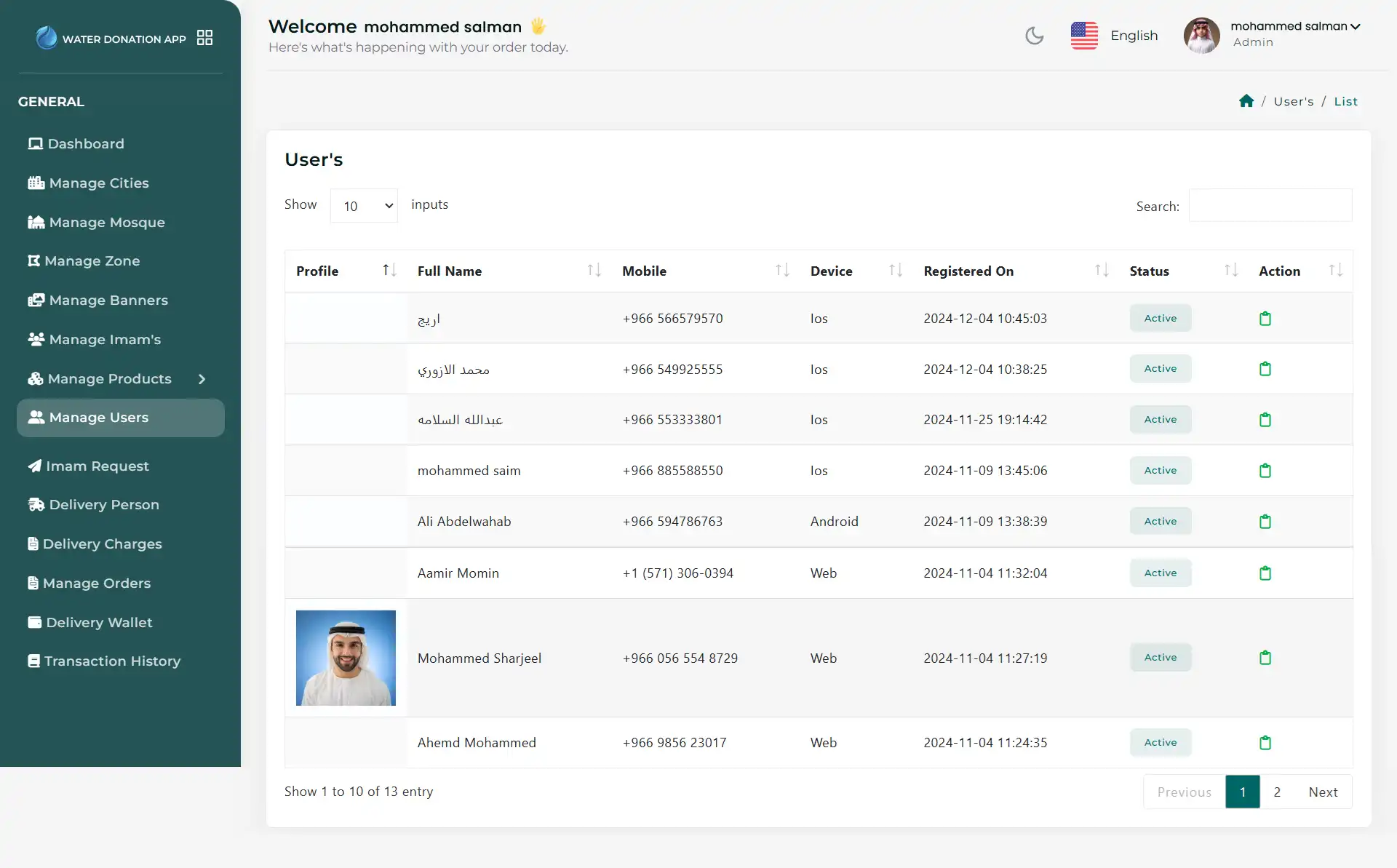
Task: Open Delivery Wallet page
Action: coord(98,622)
